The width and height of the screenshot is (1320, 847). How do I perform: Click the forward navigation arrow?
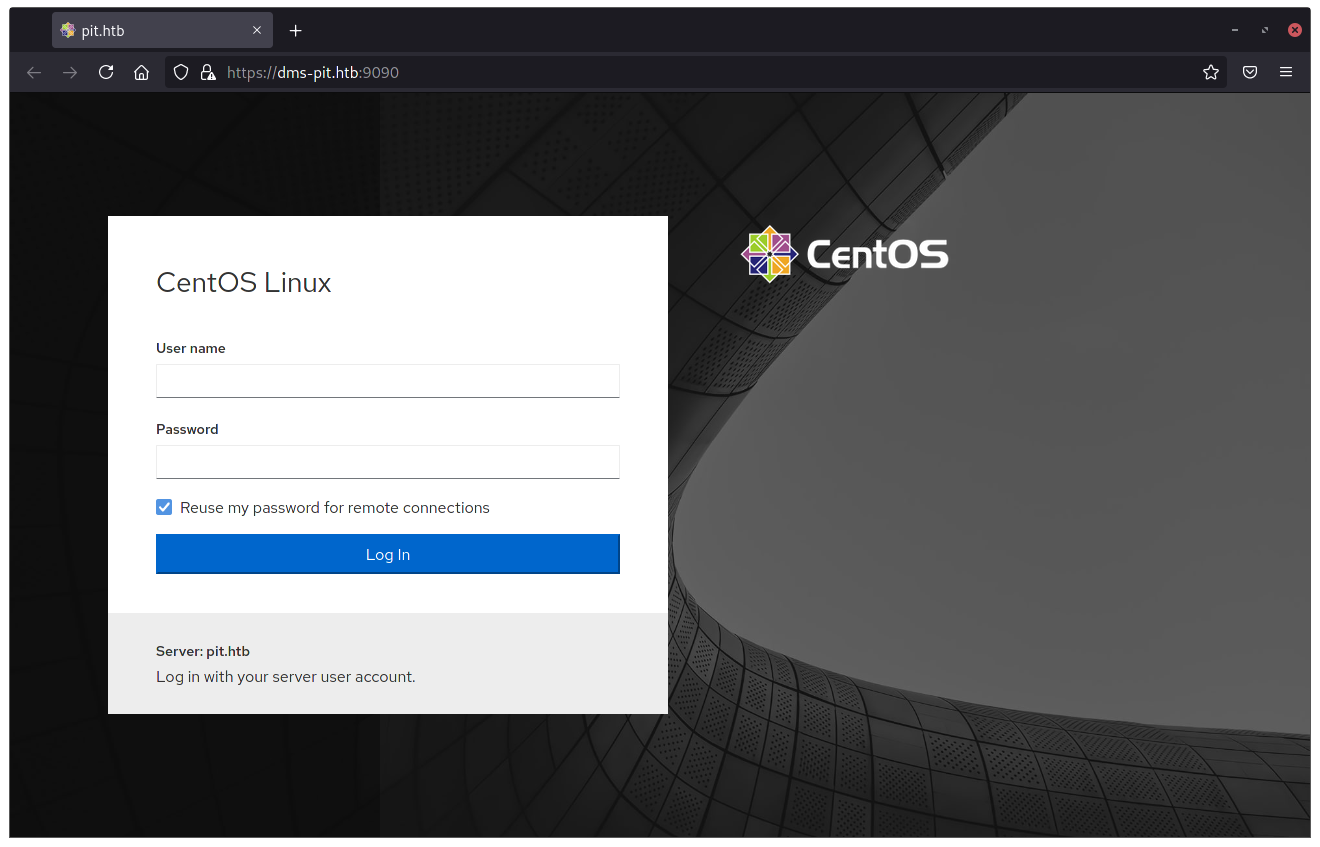pyautogui.click(x=70, y=72)
